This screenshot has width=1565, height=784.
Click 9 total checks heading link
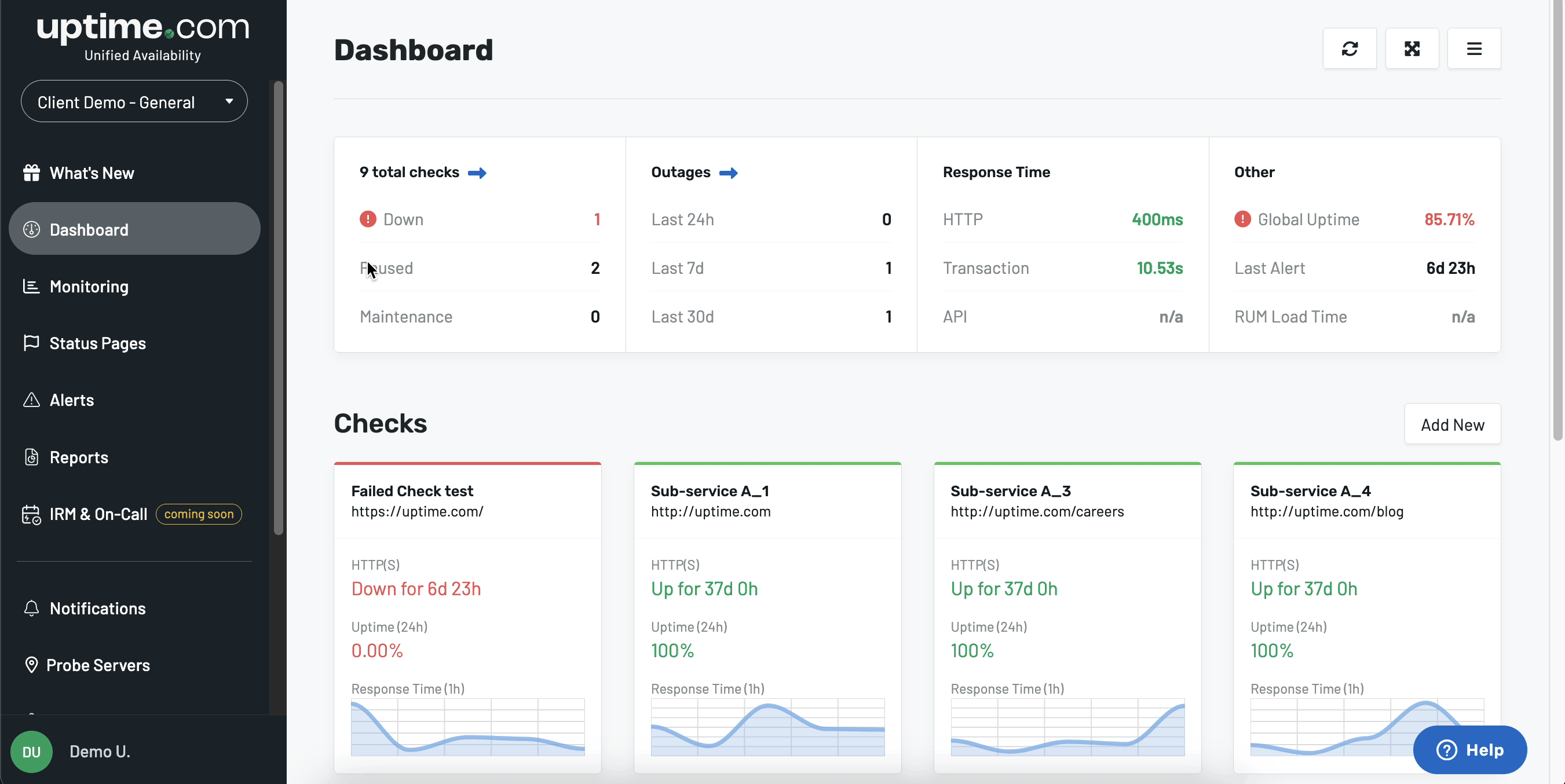point(409,173)
